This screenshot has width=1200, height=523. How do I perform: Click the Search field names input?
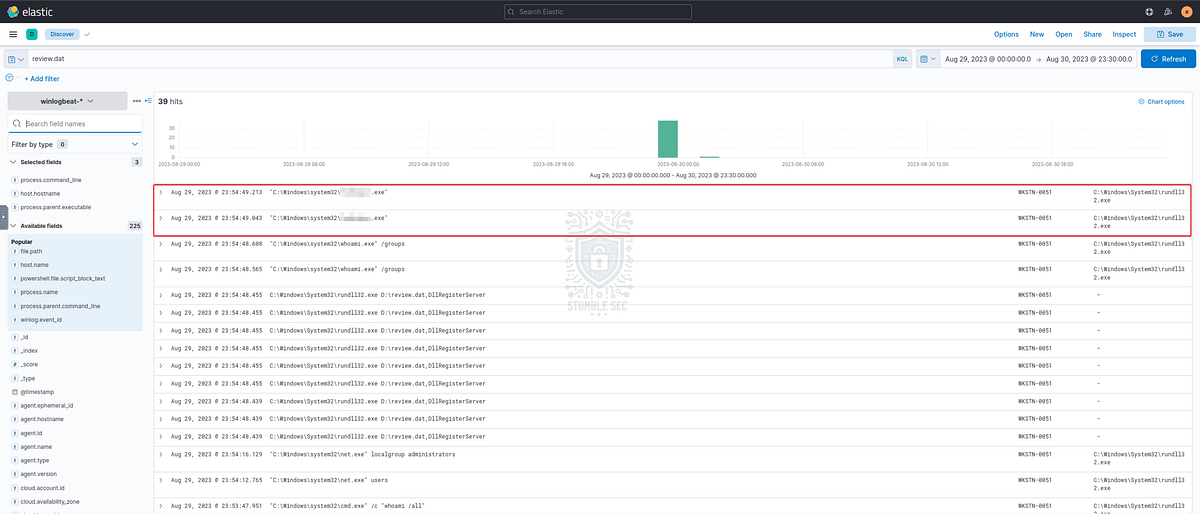point(75,123)
